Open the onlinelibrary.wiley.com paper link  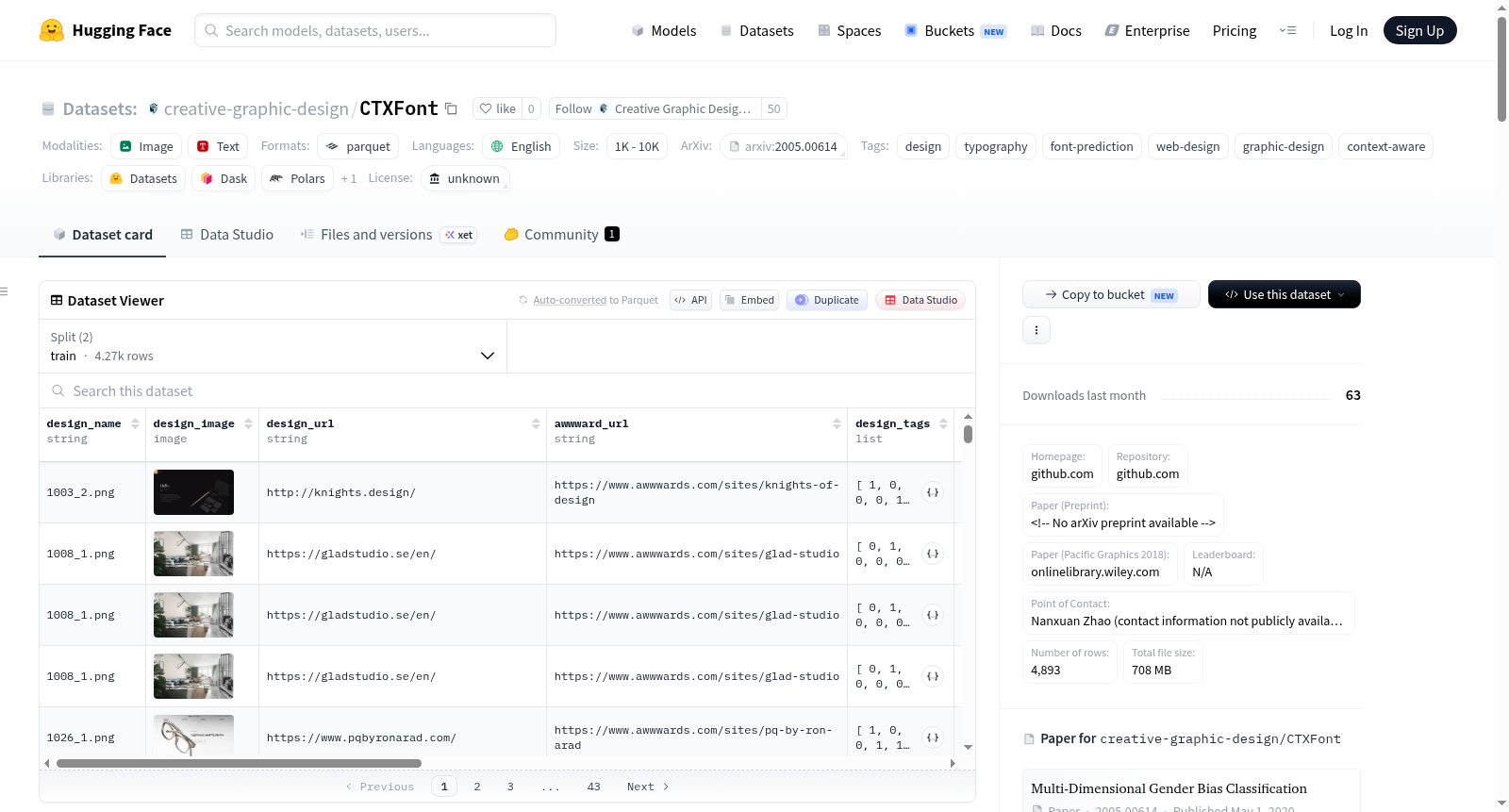point(1095,572)
